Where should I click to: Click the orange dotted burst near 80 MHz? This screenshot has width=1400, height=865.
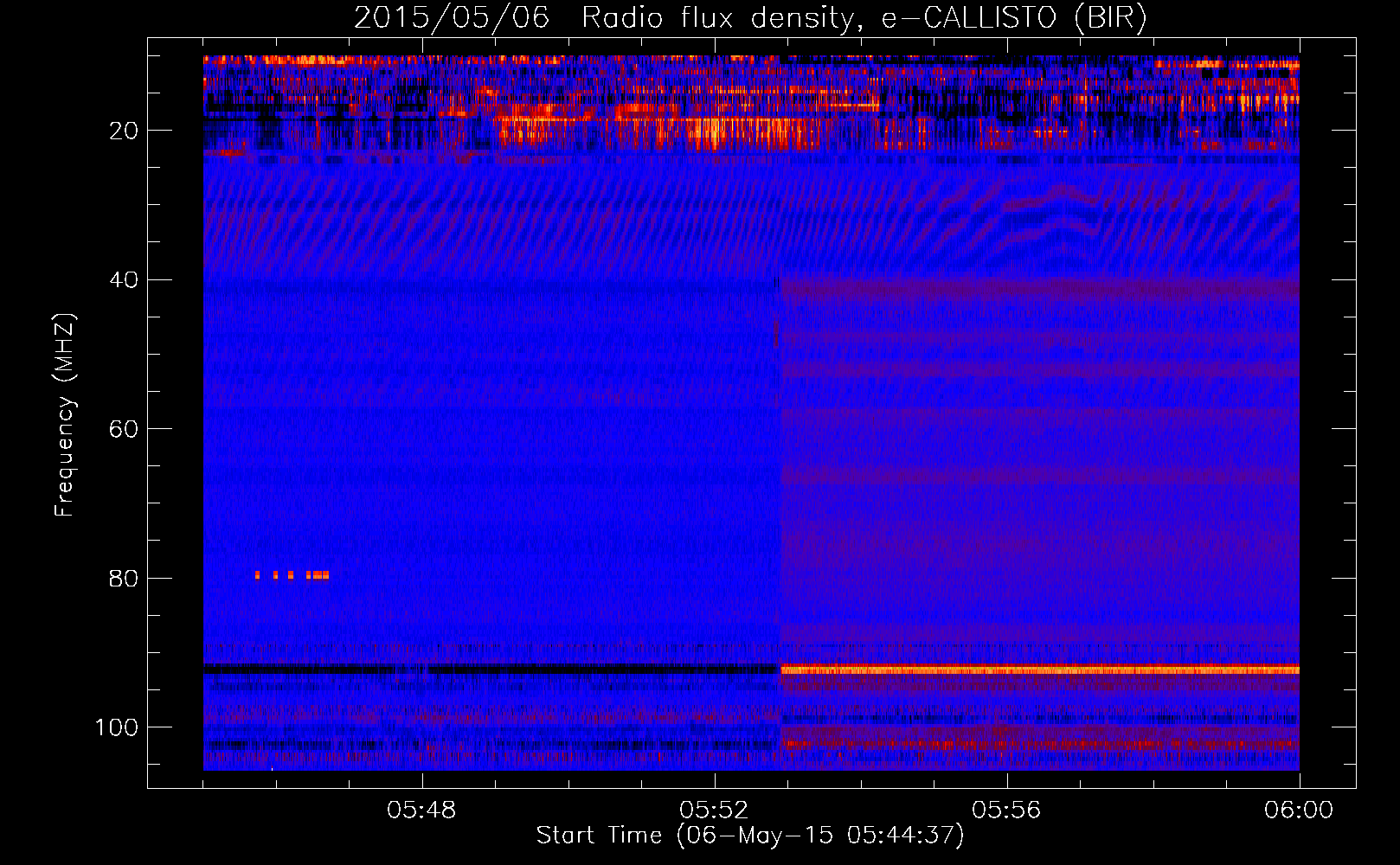[x=292, y=574]
